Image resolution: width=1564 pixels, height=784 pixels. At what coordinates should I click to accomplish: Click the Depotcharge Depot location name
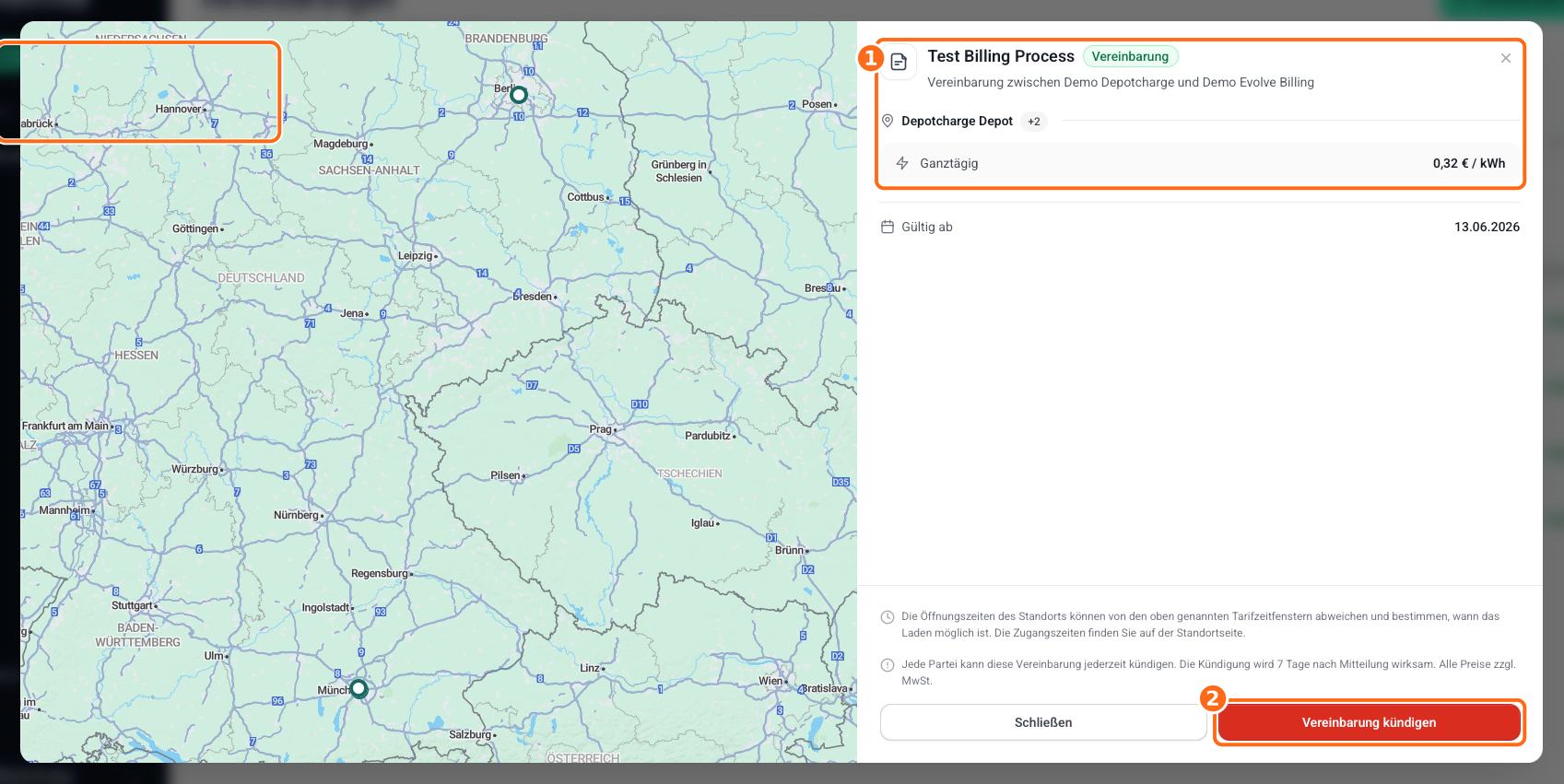coord(957,121)
